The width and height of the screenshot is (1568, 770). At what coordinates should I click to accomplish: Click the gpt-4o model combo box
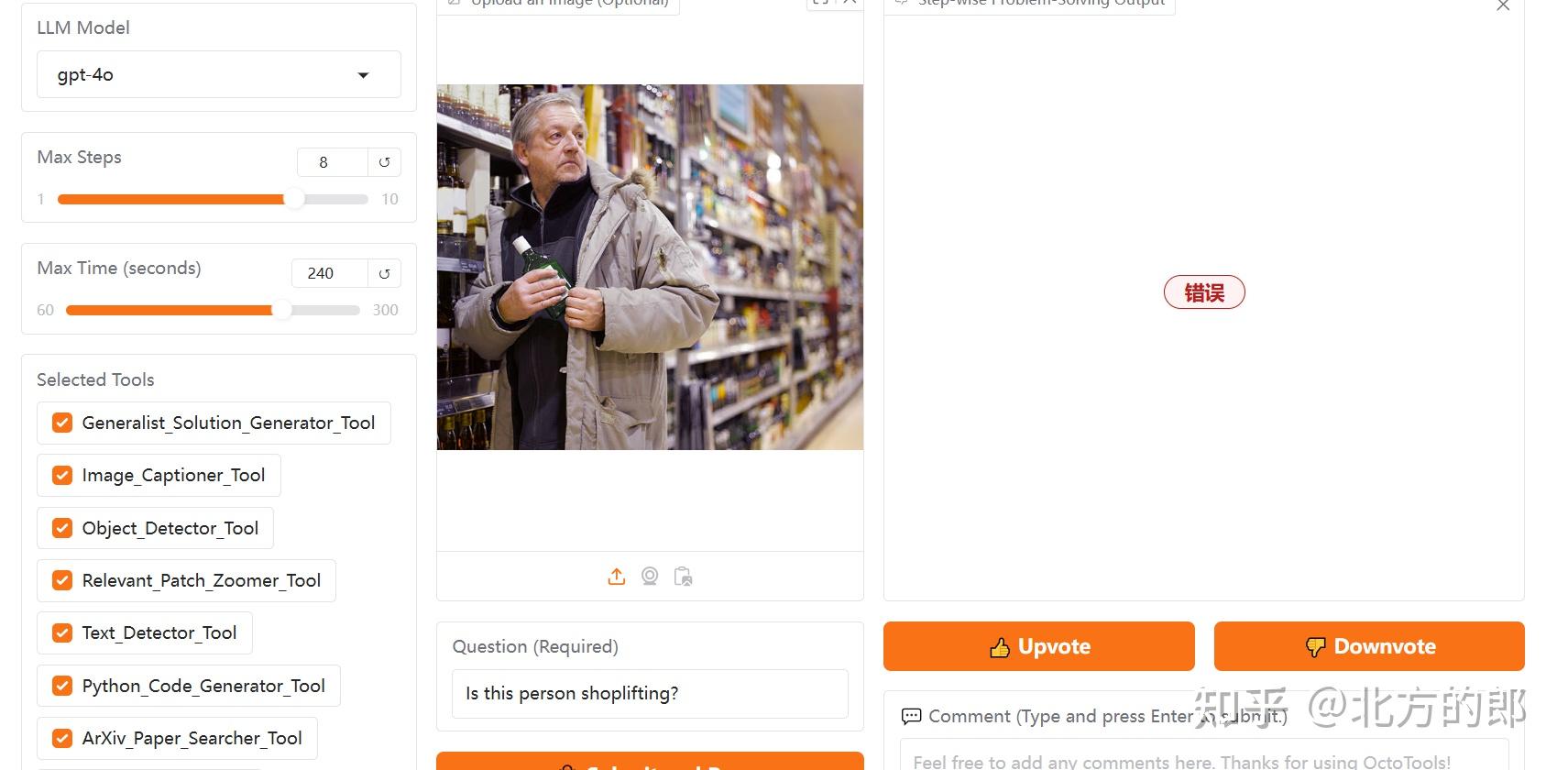(x=219, y=74)
